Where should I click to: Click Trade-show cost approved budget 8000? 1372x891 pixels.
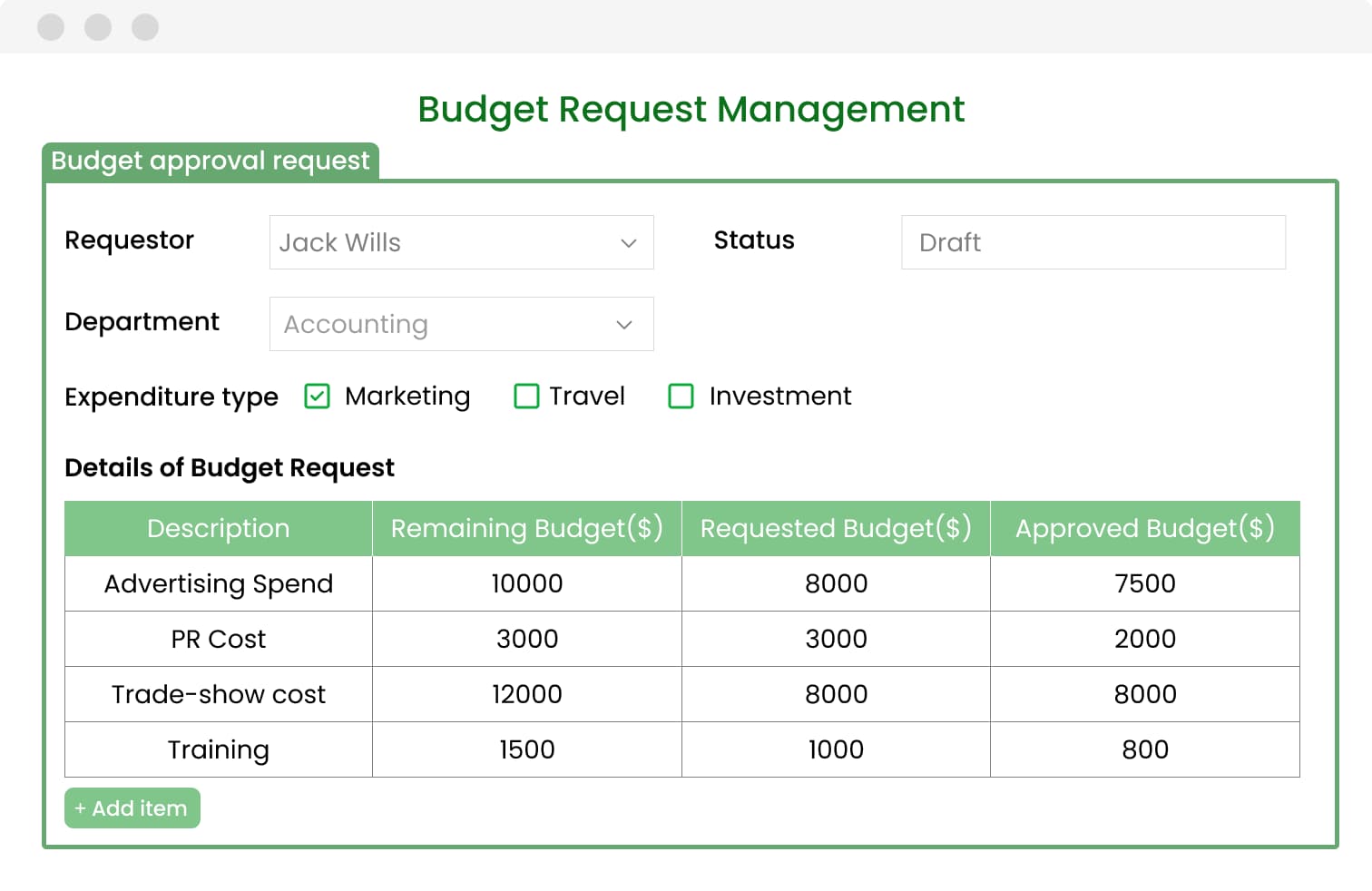1145,694
